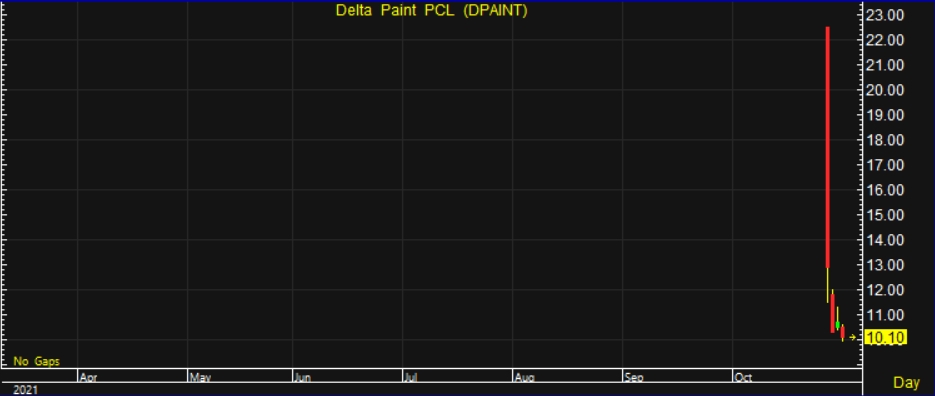Click the 21.00 price axis label
Image resolution: width=935 pixels, height=396 pixels.
pos(884,65)
